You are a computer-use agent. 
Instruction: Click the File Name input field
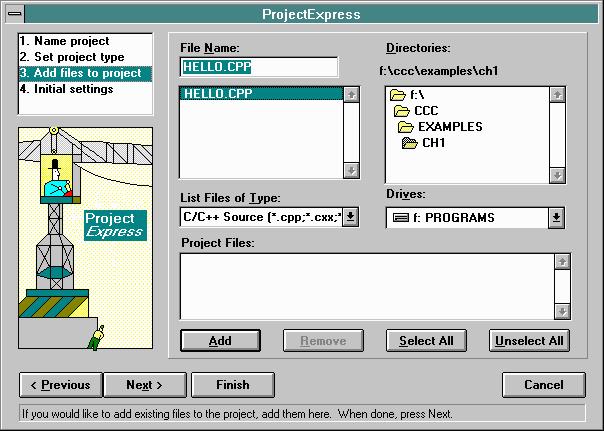(259, 67)
